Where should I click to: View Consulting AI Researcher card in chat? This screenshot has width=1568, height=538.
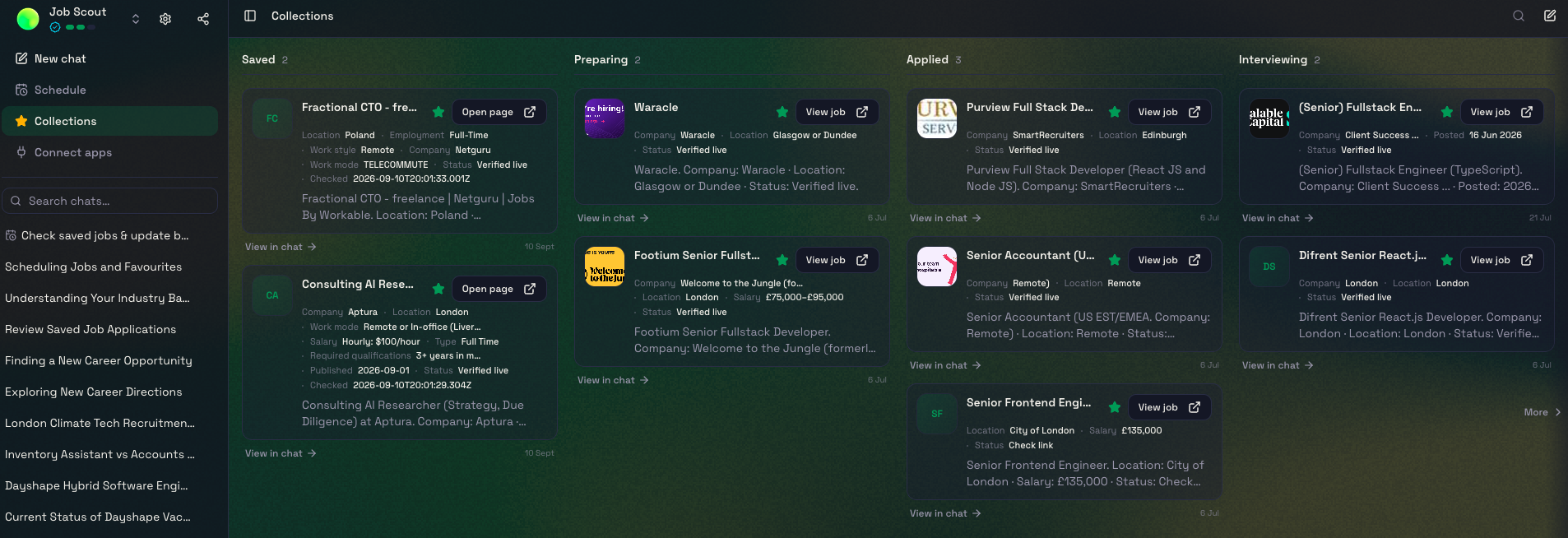281,453
